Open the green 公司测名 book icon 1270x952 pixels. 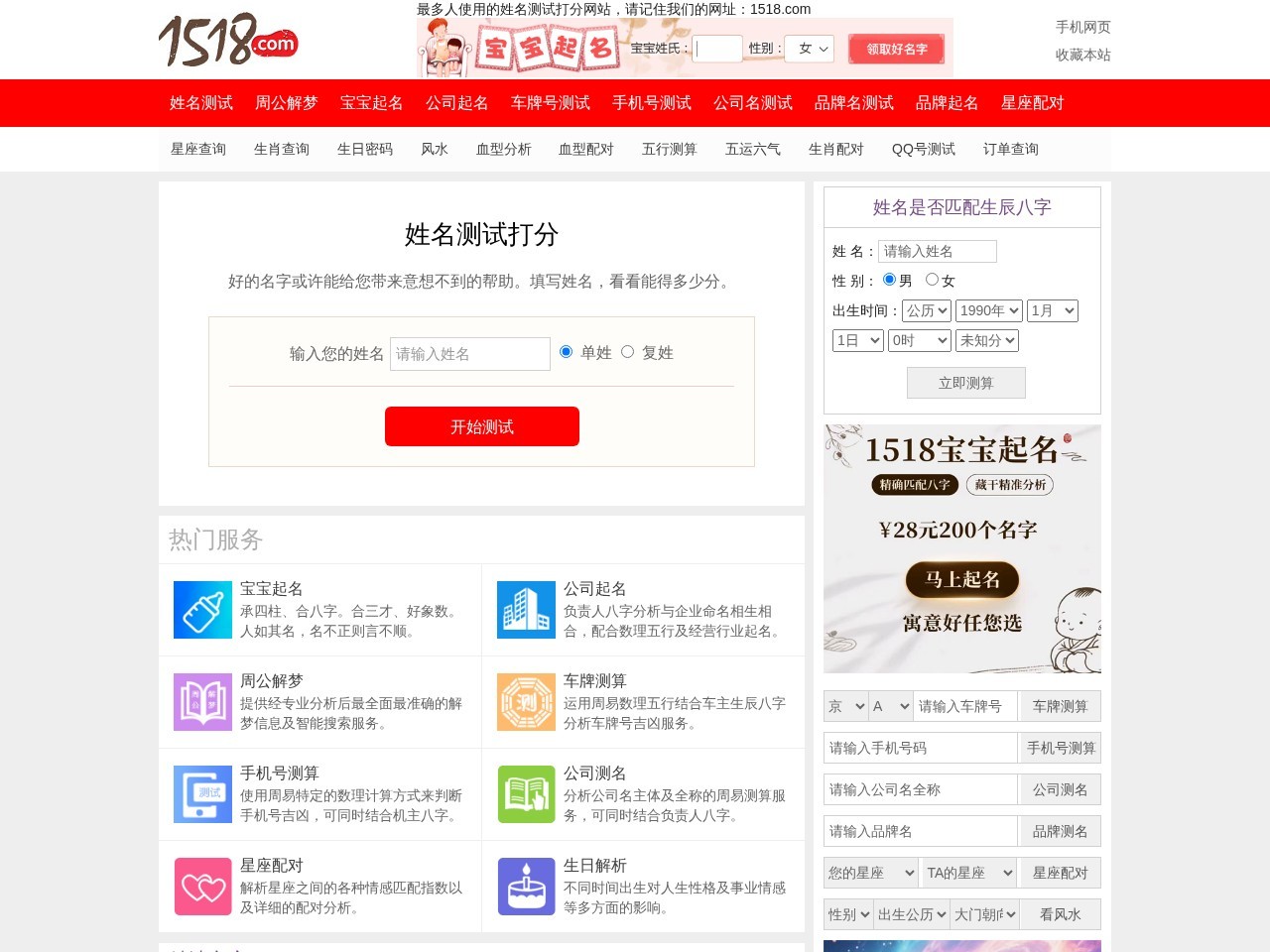click(x=526, y=793)
